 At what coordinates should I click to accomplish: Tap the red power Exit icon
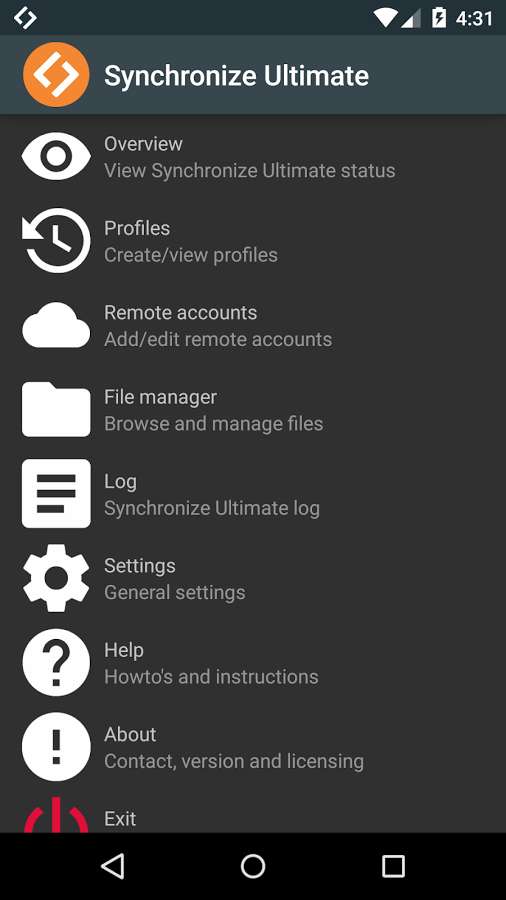56,815
